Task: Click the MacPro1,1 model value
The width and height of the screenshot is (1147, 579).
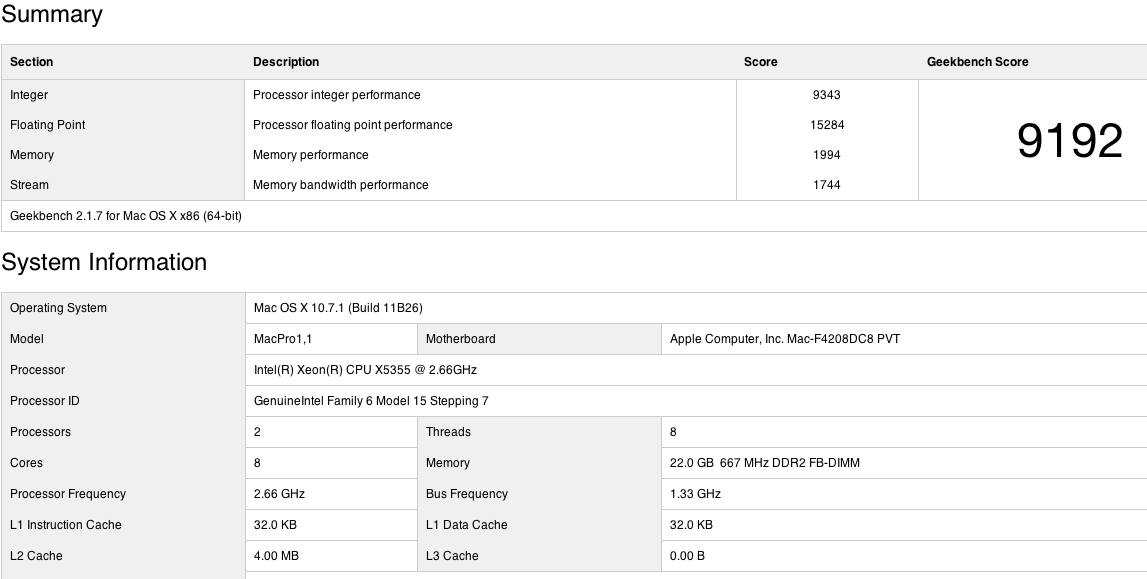Action: pos(283,339)
